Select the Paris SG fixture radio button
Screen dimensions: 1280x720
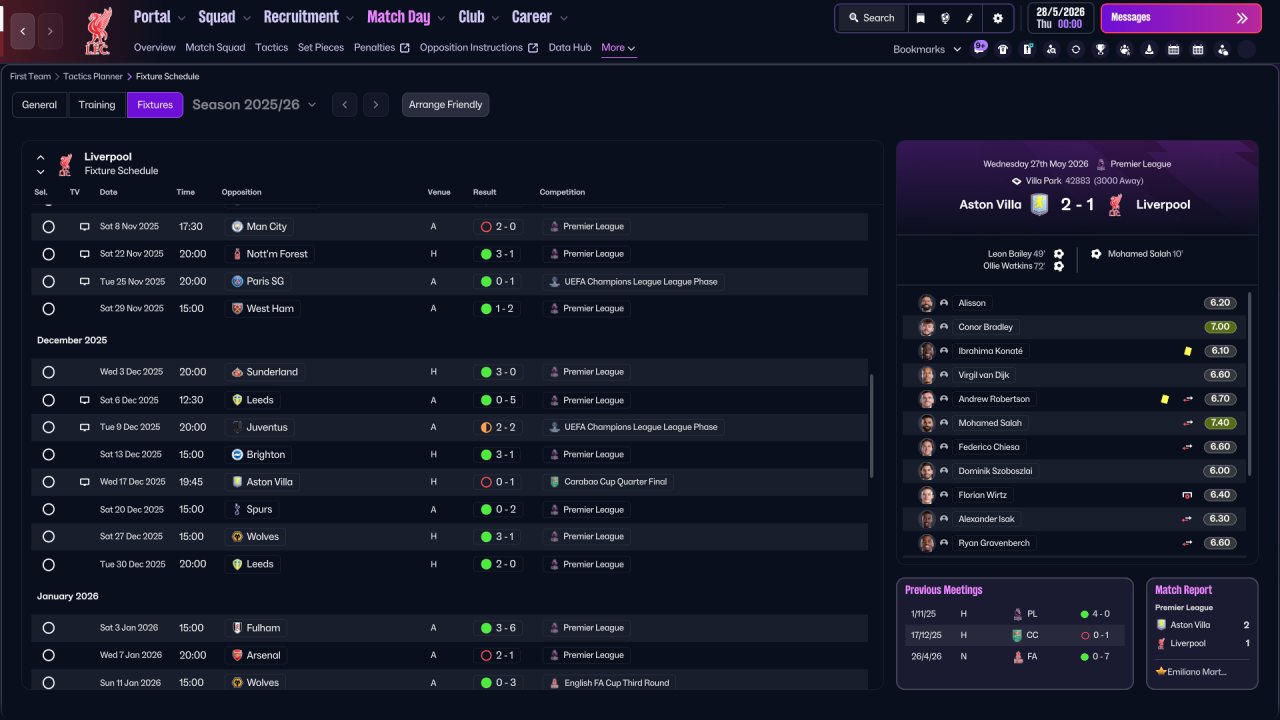coord(48,282)
